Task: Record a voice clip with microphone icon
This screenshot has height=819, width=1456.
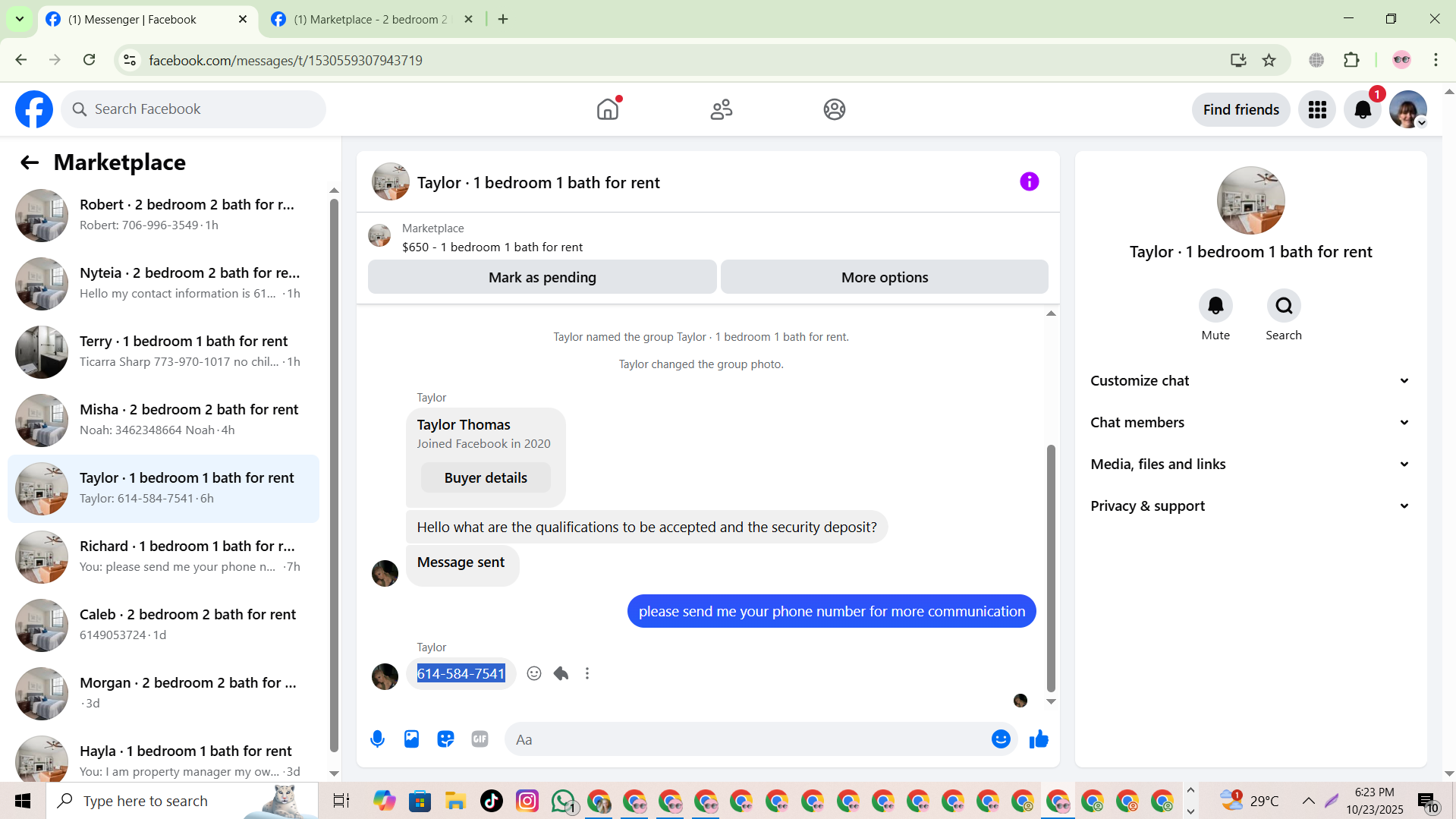Action: coord(377,739)
